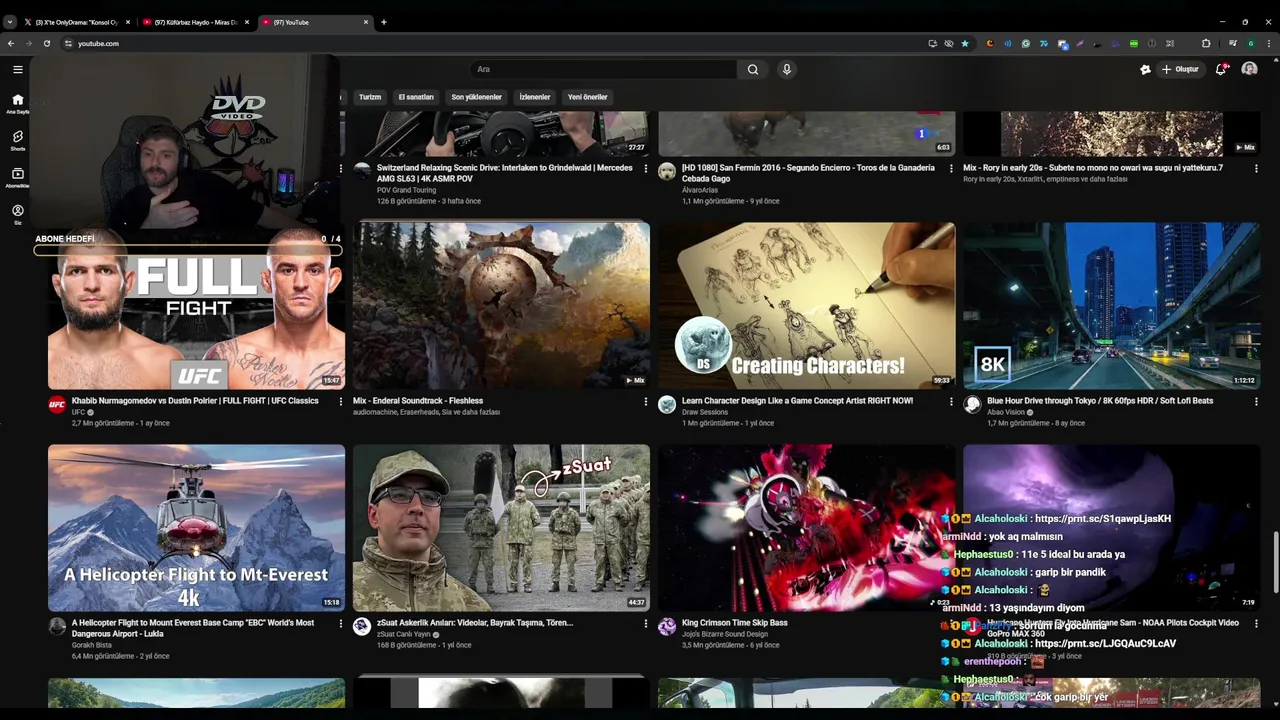Open the YouTube hamburger guide menu
Viewport: 1280px width, 720px height.
pyautogui.click(x=17, y=69)
